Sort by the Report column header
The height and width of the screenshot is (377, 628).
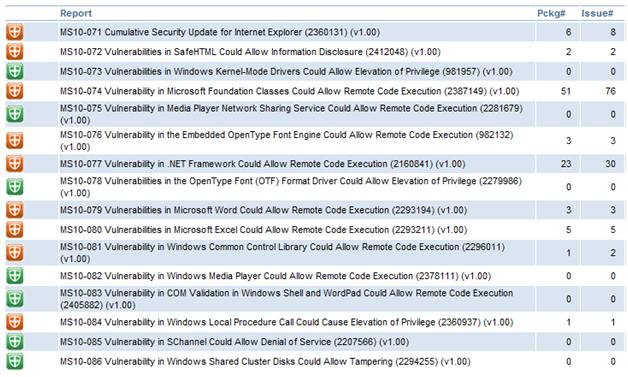click(x=76, y=13)
